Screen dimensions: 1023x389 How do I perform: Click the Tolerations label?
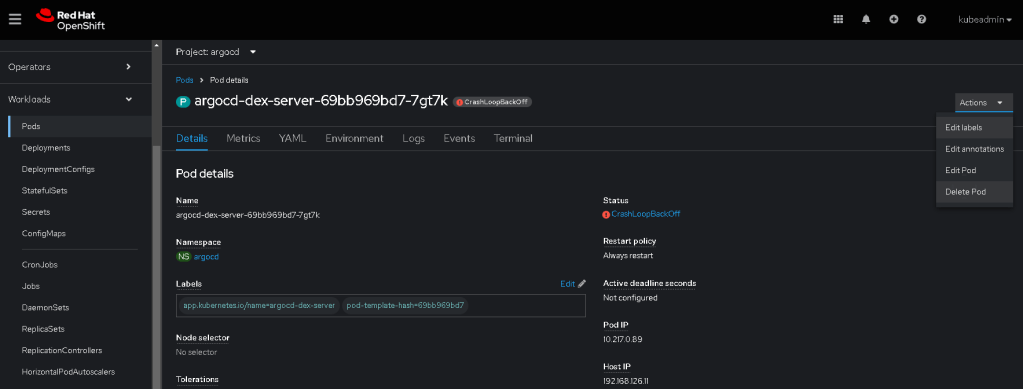[x=197, y=379]
